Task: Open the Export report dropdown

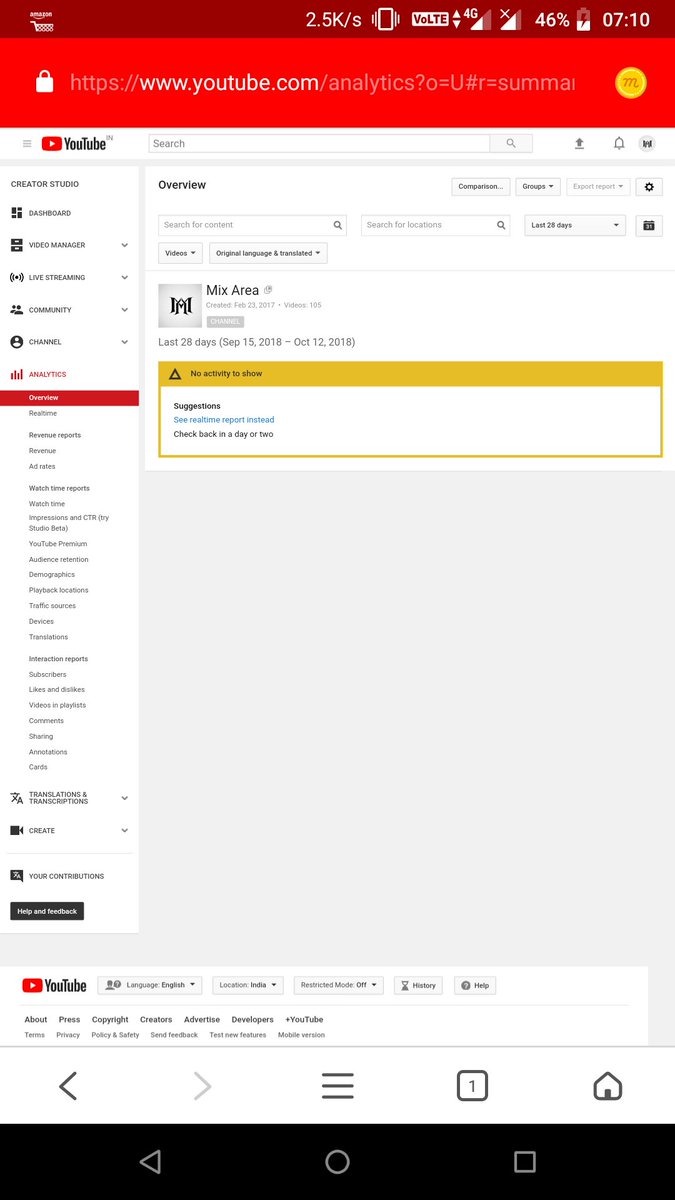Action: pyautogui.click(x=598, y=187)
